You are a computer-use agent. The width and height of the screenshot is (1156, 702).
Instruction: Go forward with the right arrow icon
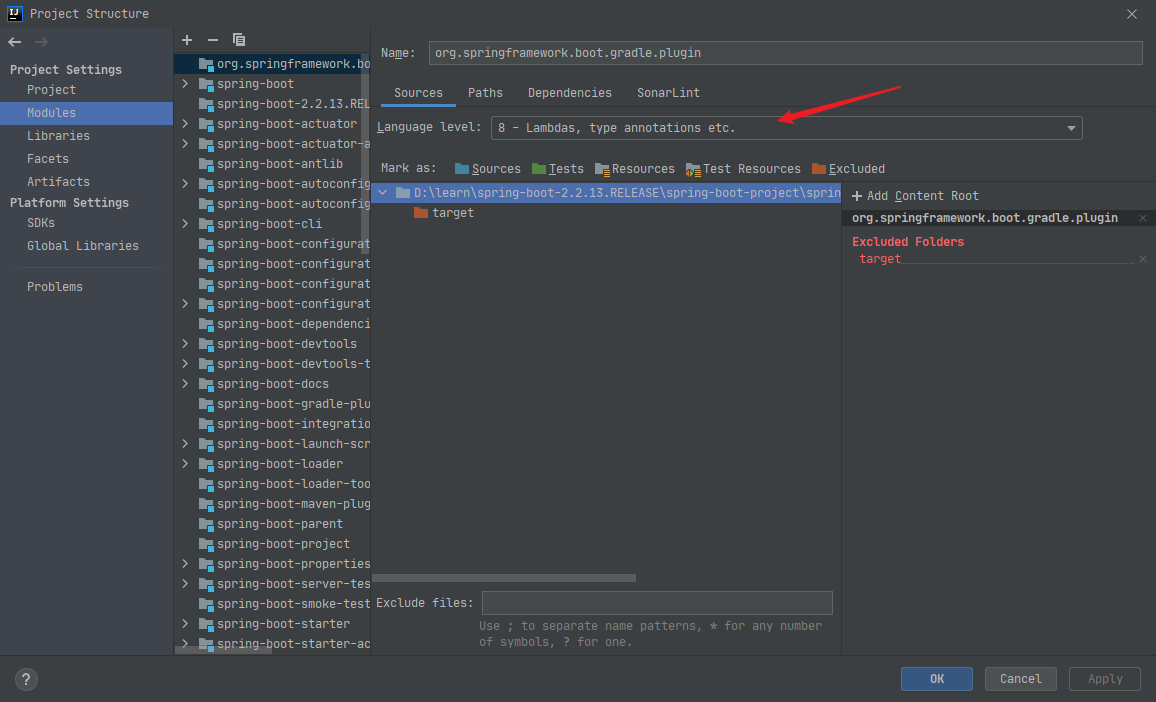tap(41, 42)
